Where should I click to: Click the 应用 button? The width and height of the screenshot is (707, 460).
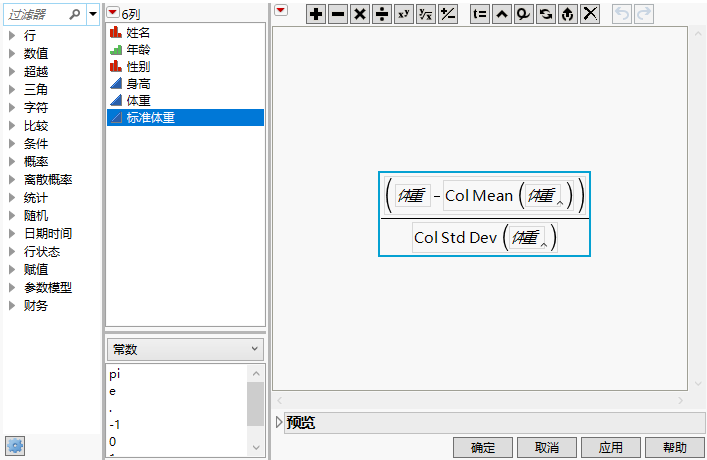611,447
